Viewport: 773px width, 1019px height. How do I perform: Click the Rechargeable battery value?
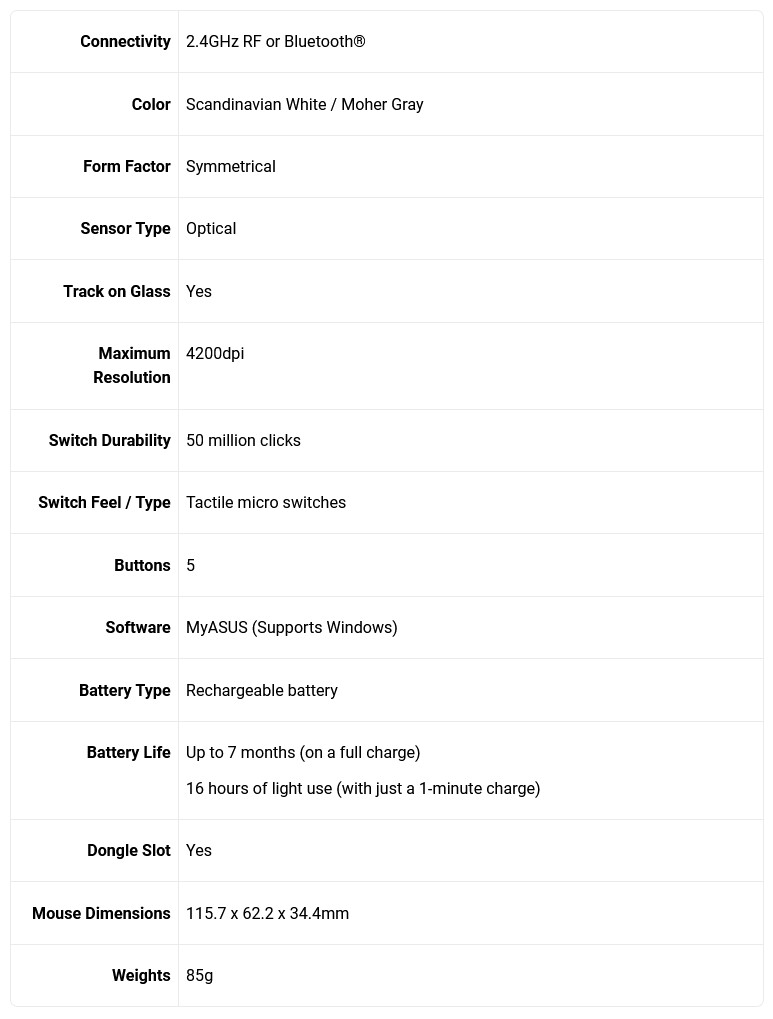click(261, 690)
